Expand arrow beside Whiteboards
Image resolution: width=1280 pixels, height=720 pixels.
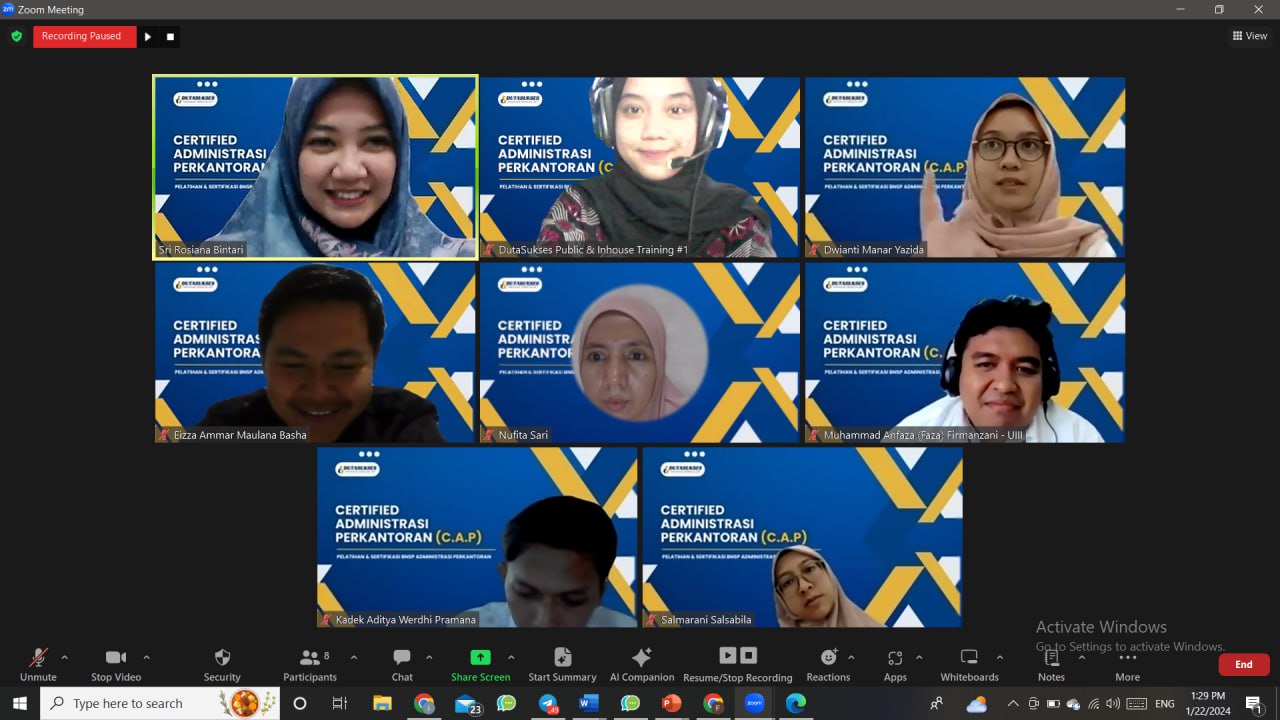(999, 658)
